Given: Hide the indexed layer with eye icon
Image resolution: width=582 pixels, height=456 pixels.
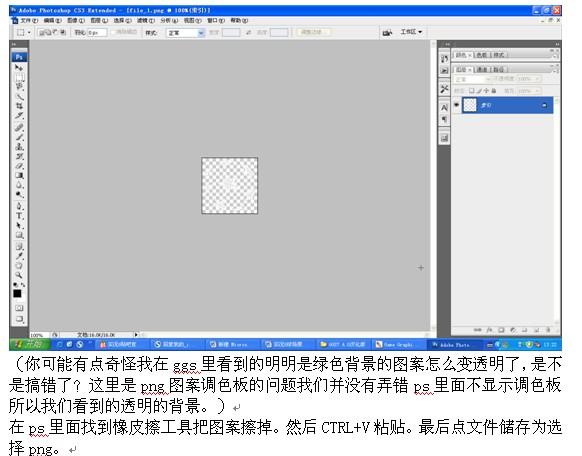Looking at the screenshot, I should (x=457, y=105).
